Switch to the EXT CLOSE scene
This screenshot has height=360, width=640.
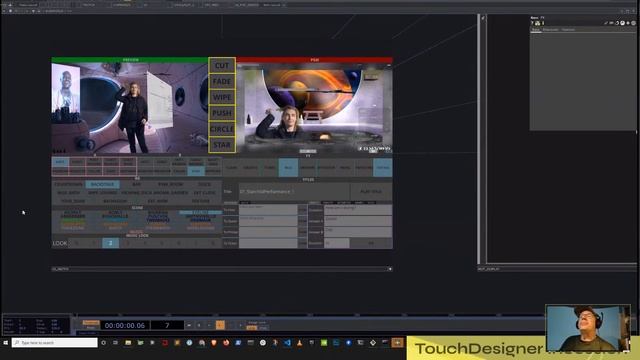[204, 193]
